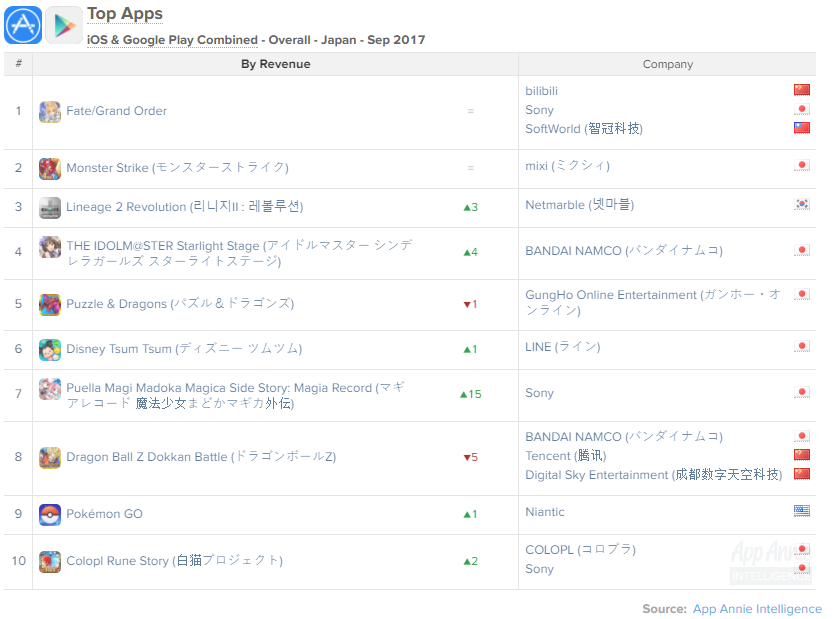Open the Dragon Ball Z Dokkan Battle link
Screen dimensions: 838x619
click(x=201, y=456)
